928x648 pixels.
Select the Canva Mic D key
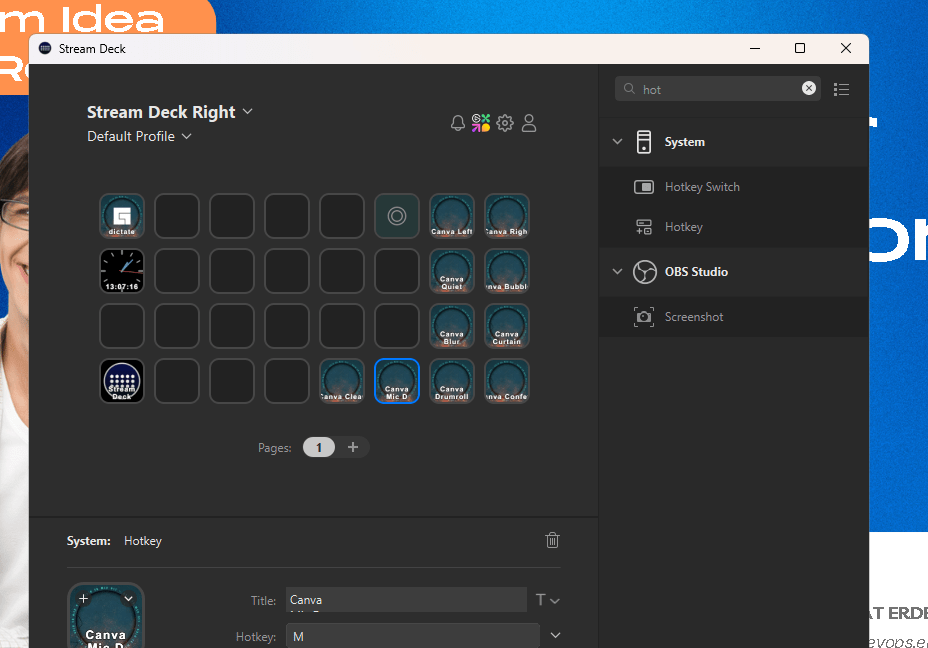tap(397, 381)
